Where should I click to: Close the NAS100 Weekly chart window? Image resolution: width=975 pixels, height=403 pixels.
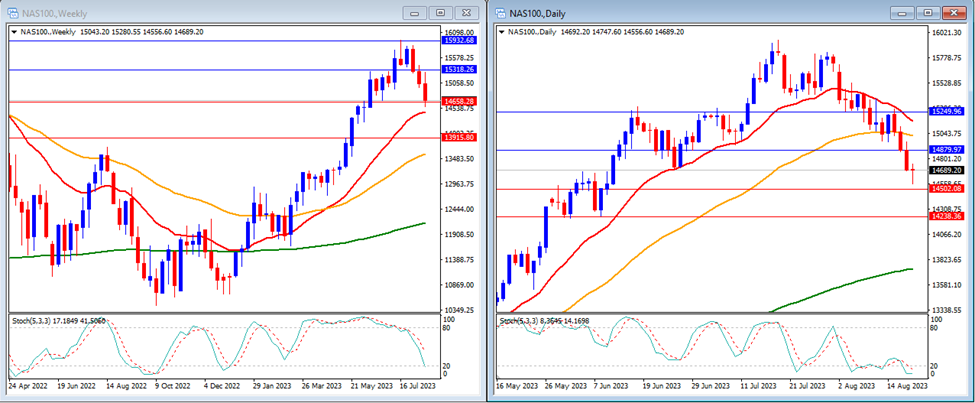click(x=467, y=12)
